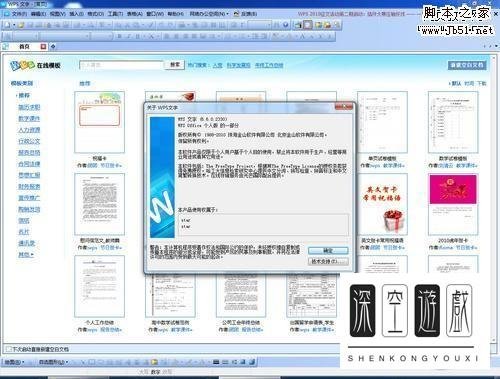Image resolution: width=500 pixels, height=379 pixels.
Task: Expand the 其他 category arrow link
Action: tap(26, 255)
